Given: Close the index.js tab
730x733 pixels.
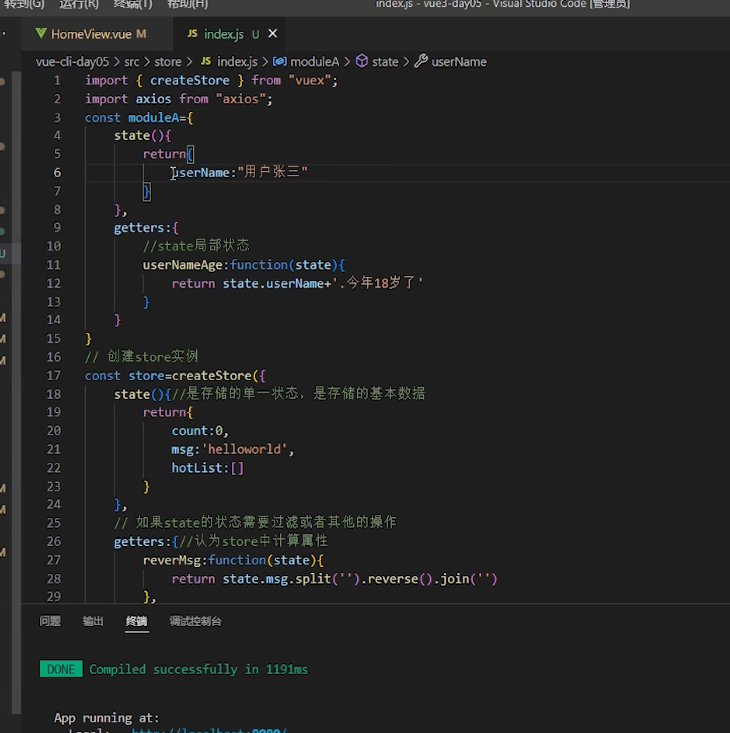Looking at the screenshot, I should [272, 34].
